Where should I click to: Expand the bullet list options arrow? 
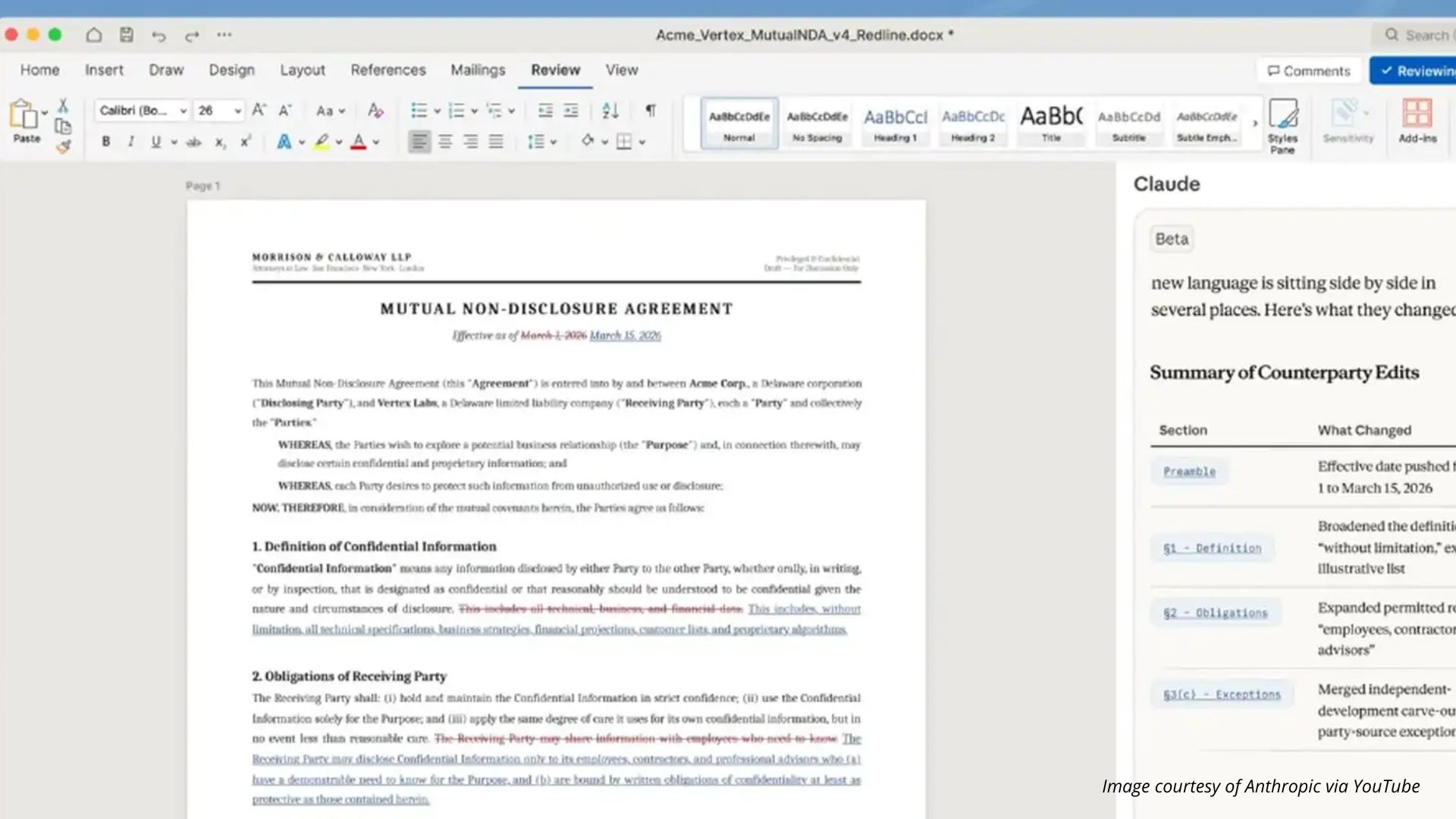437,111
